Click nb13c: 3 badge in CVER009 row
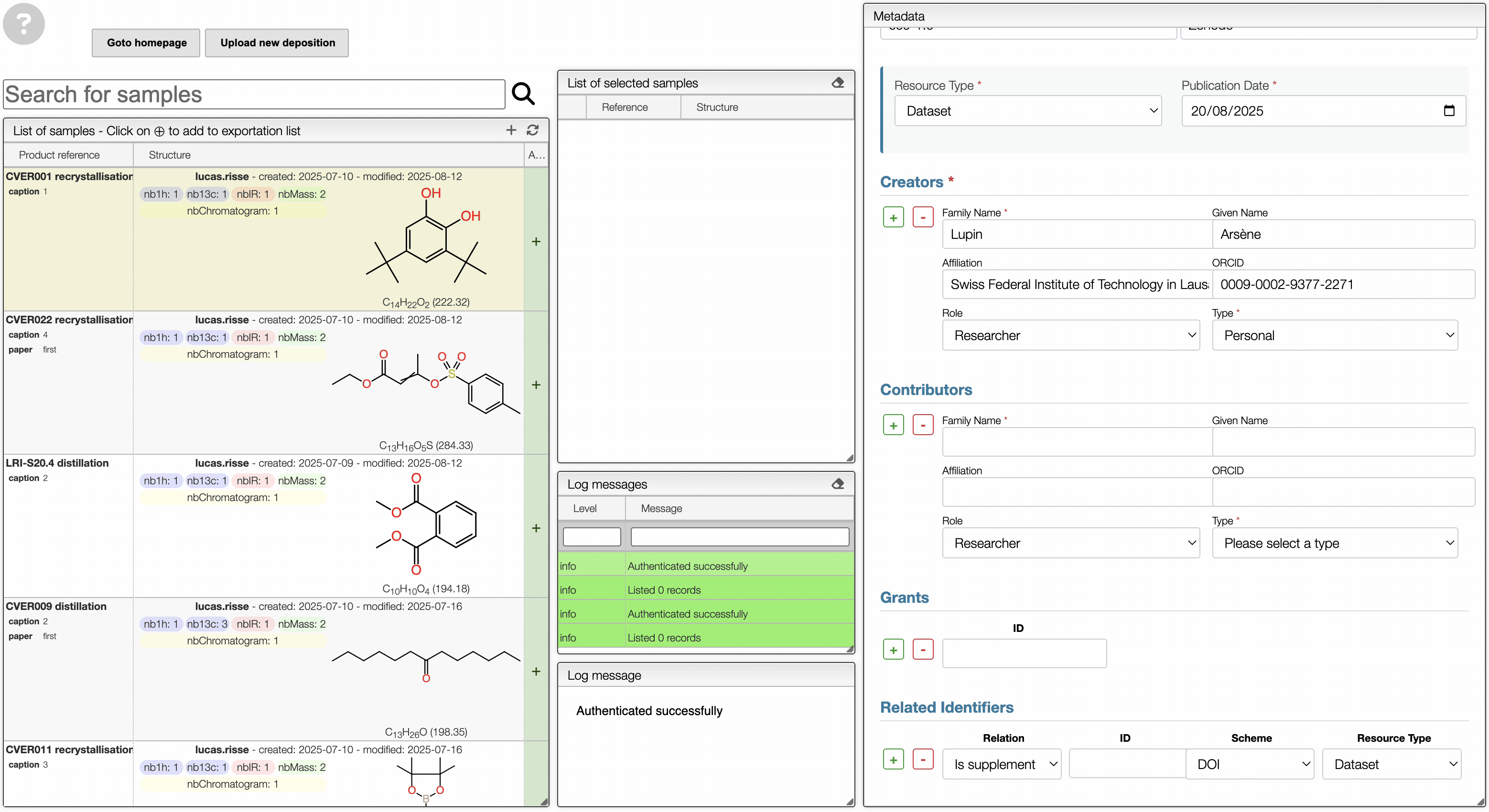Viewport: 1489px width, 812px height. [x=207, y=624]
